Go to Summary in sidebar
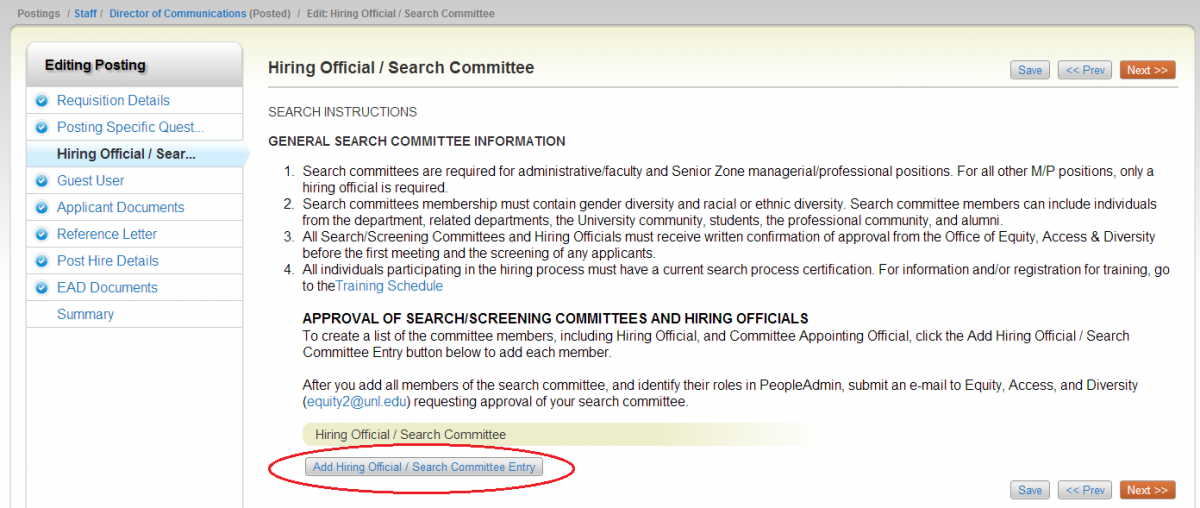 (x=85, y=314)
